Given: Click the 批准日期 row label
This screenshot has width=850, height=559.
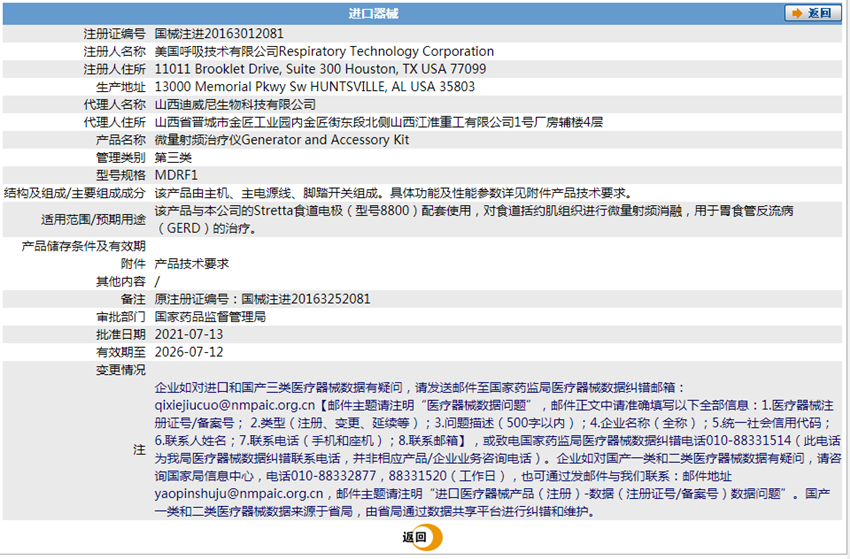Looking at the screenshot, I should (x=121, y=335).
